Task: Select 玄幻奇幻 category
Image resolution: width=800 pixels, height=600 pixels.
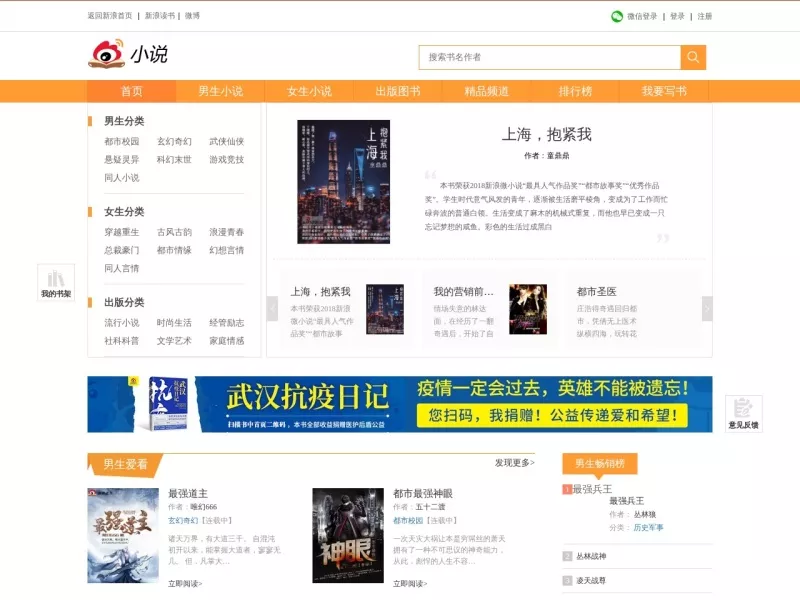Action: tap(174, 141)
